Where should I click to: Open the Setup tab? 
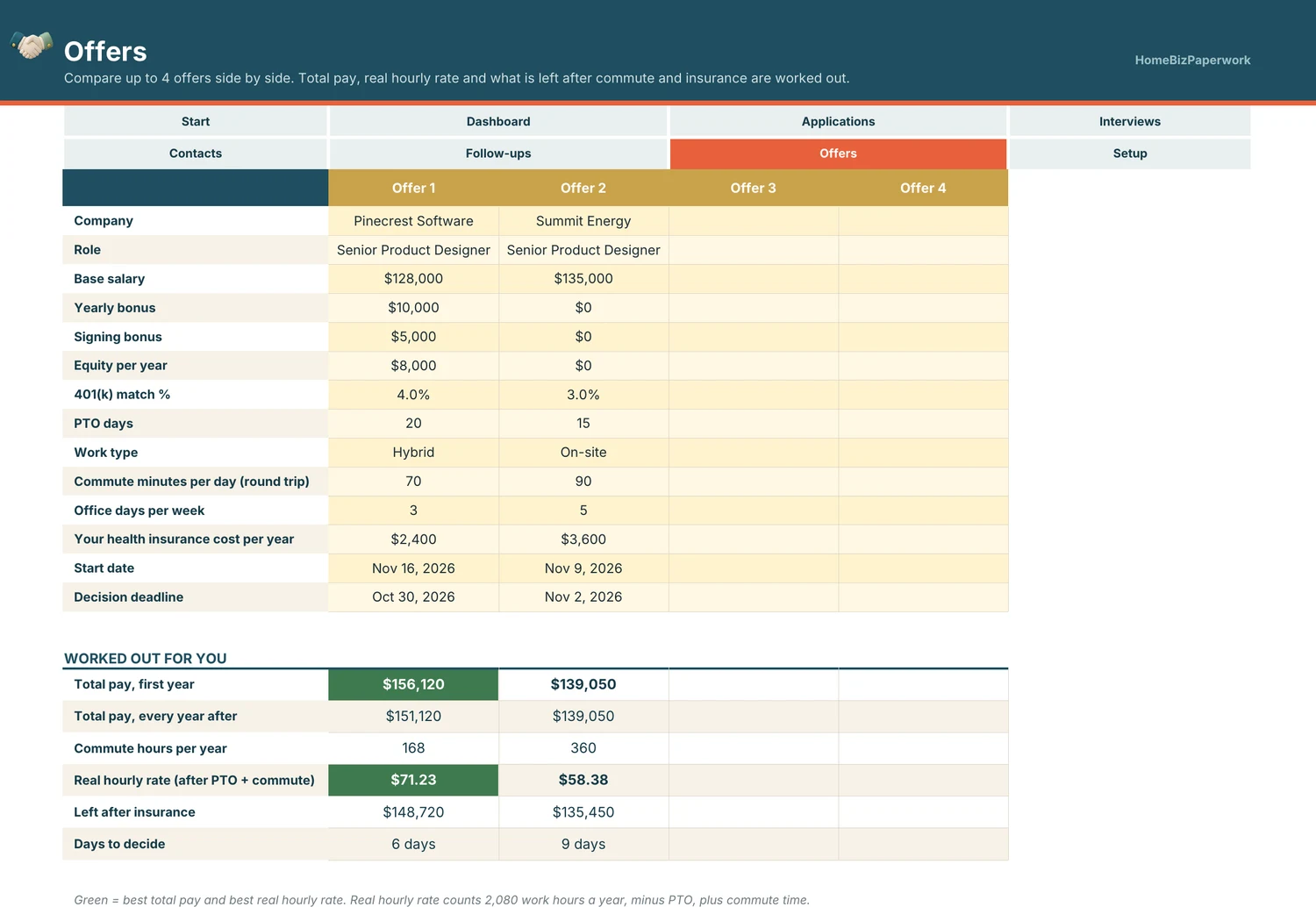(x=1130, y=154)
